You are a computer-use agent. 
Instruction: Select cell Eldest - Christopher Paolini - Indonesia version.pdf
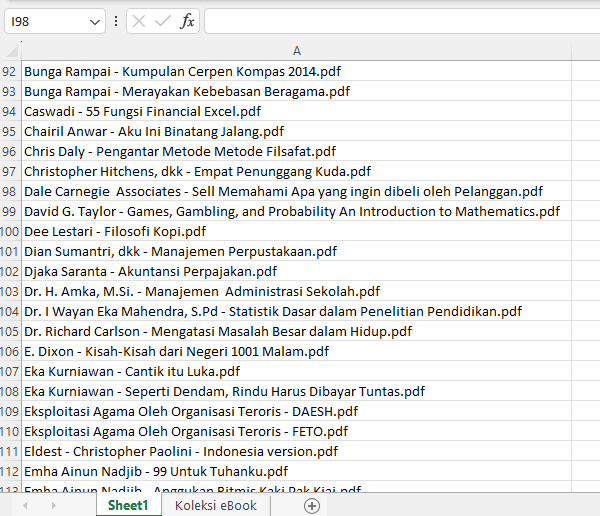pos(297,451)
